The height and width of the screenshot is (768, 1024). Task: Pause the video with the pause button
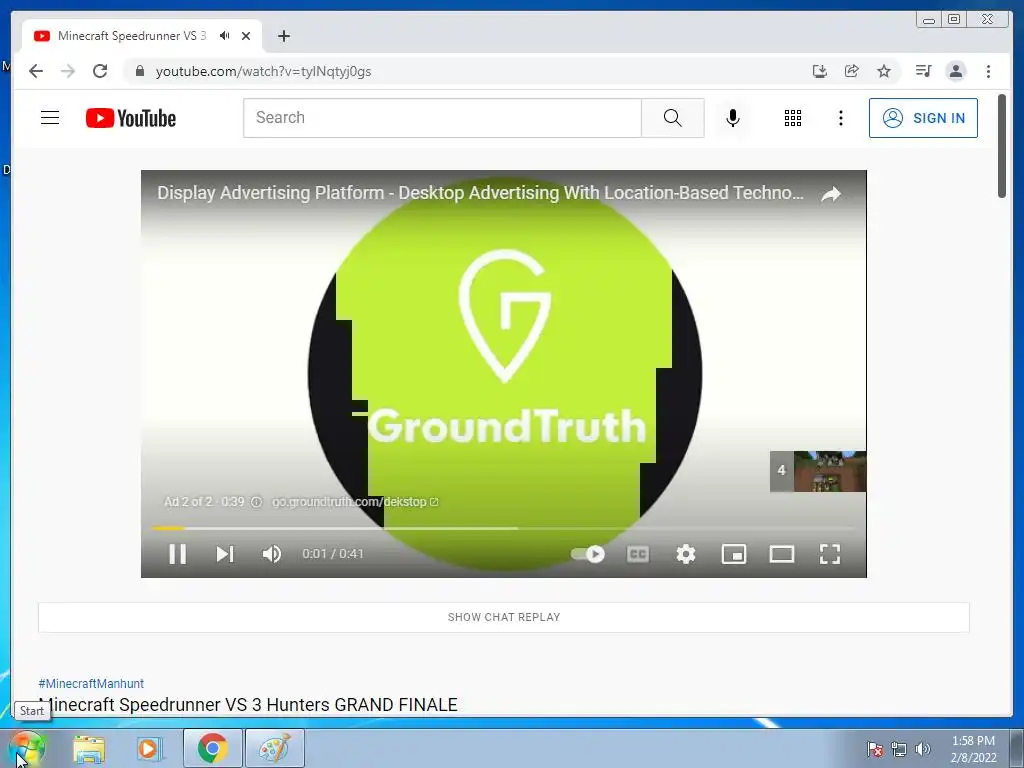click(x=178, y=554)
